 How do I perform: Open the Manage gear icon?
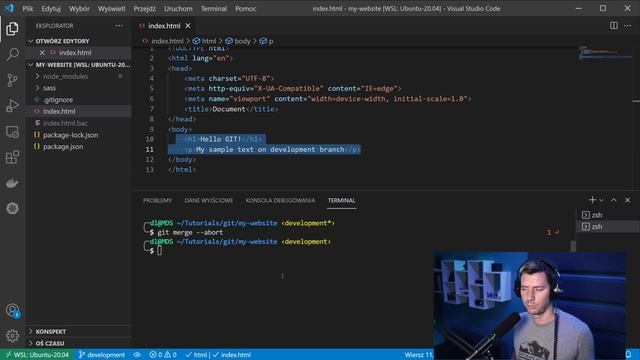[x=12, y=336]
